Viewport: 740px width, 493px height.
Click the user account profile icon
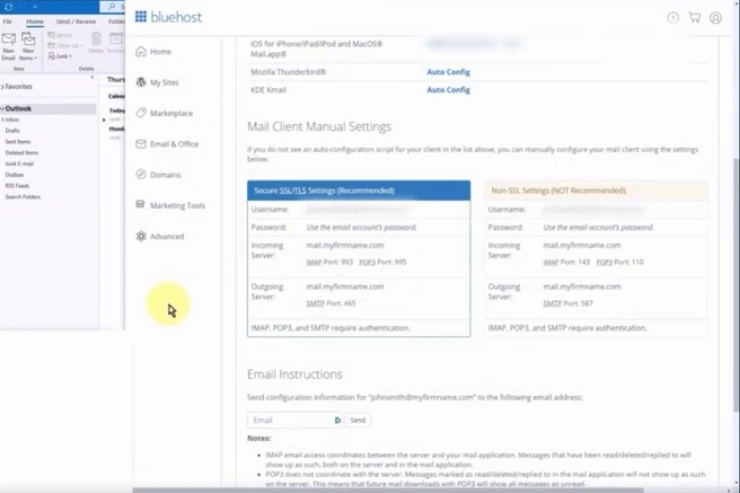click(716, 17)
